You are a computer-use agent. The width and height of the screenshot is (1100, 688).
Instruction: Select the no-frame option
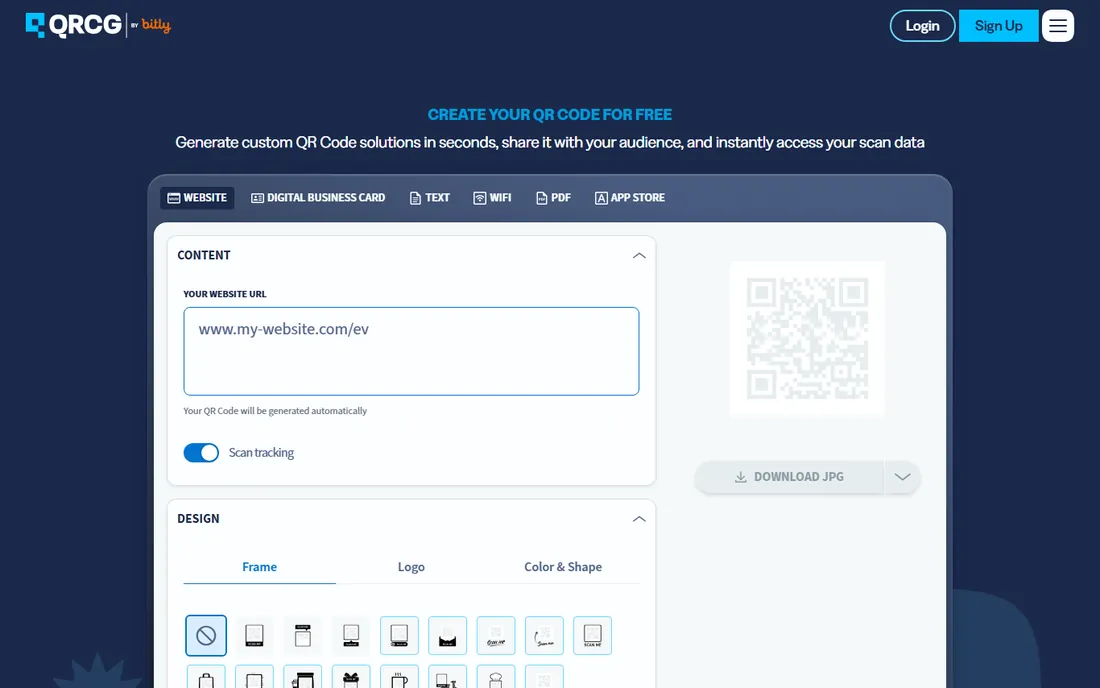point(206,635)
